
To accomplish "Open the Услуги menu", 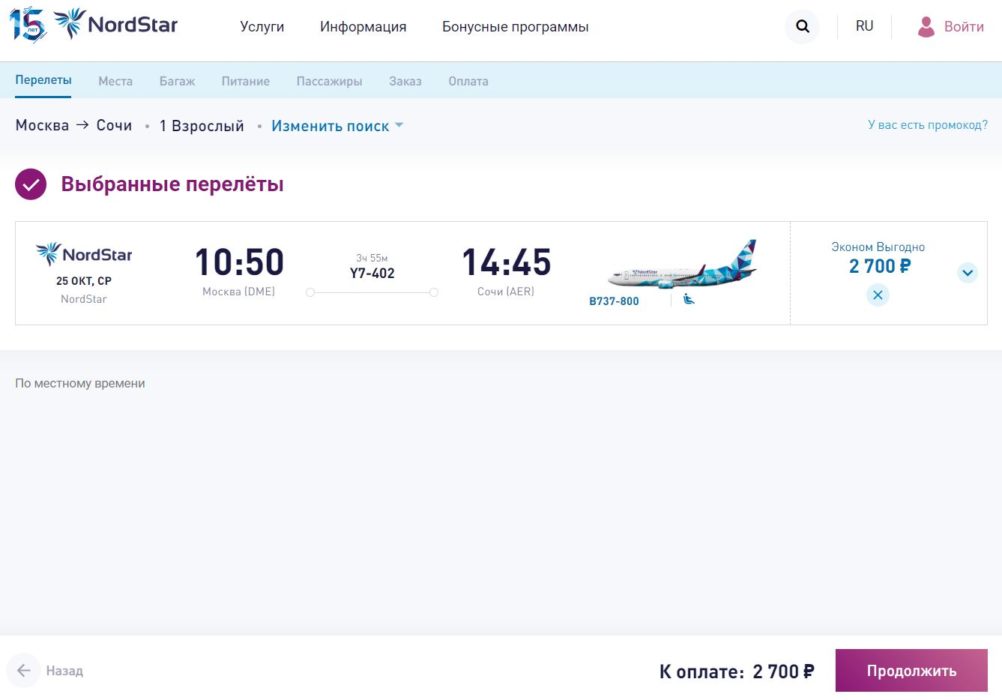I will pos(262,27).
